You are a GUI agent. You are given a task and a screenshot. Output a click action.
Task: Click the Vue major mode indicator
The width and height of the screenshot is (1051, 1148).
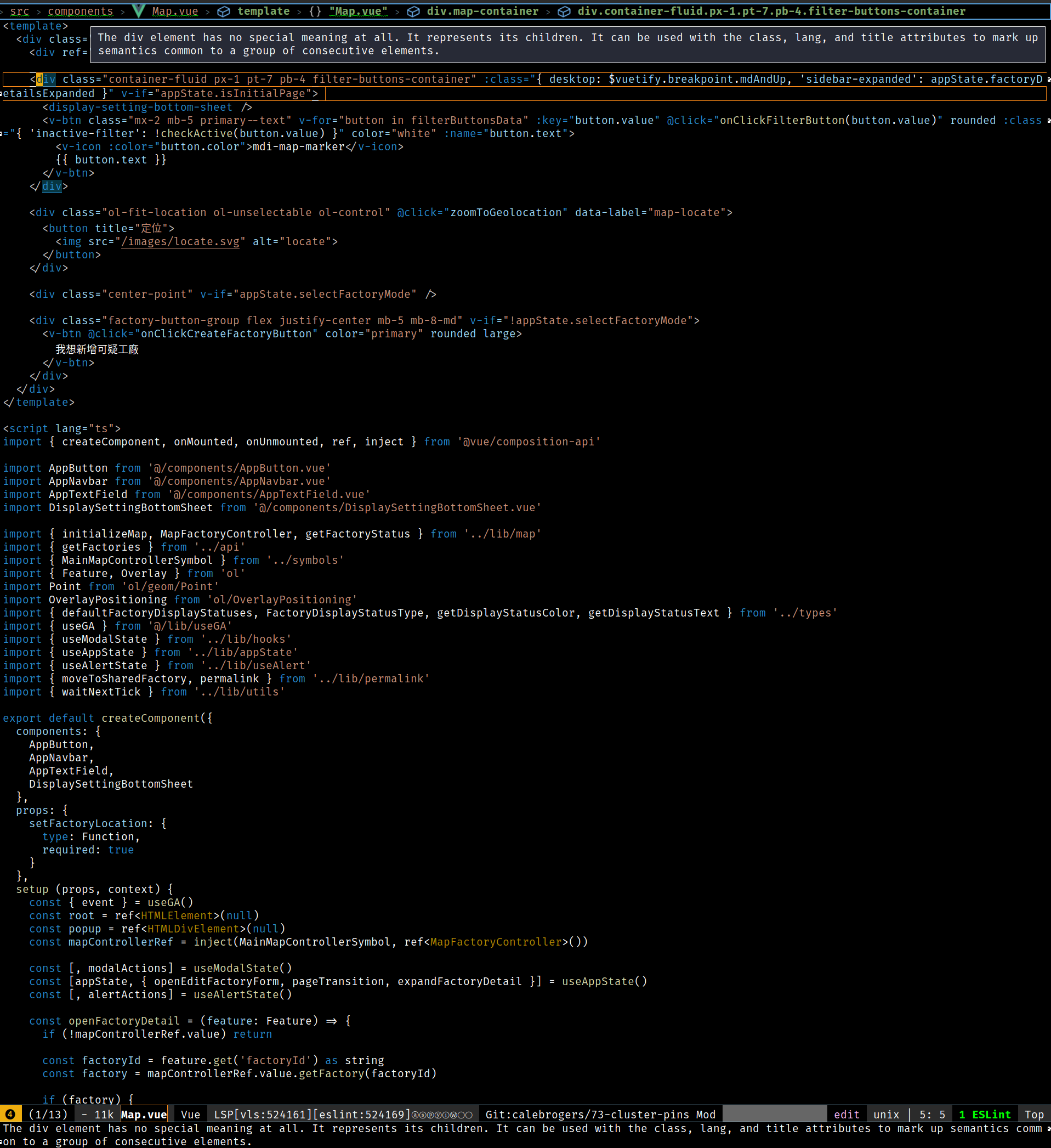pos(191,1115)
